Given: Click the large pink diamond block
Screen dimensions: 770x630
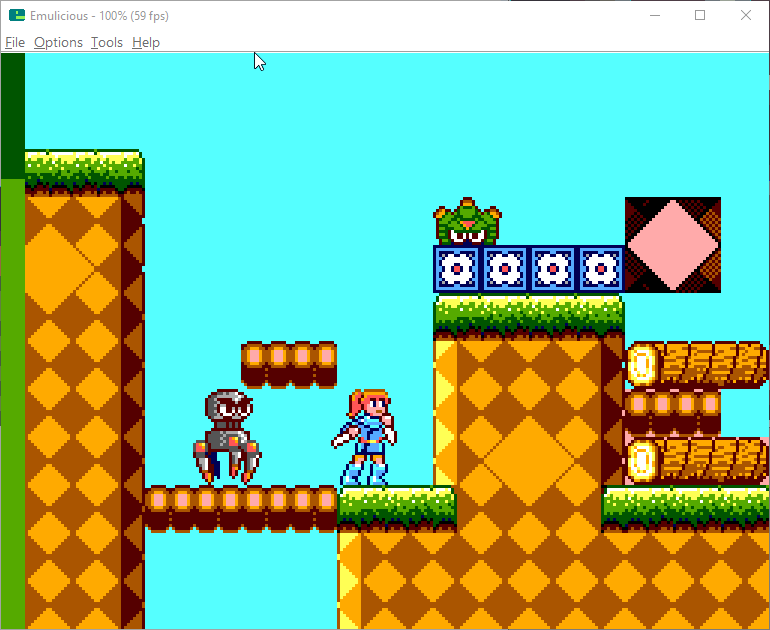Looking at the screenshot, I should (673, 245).
